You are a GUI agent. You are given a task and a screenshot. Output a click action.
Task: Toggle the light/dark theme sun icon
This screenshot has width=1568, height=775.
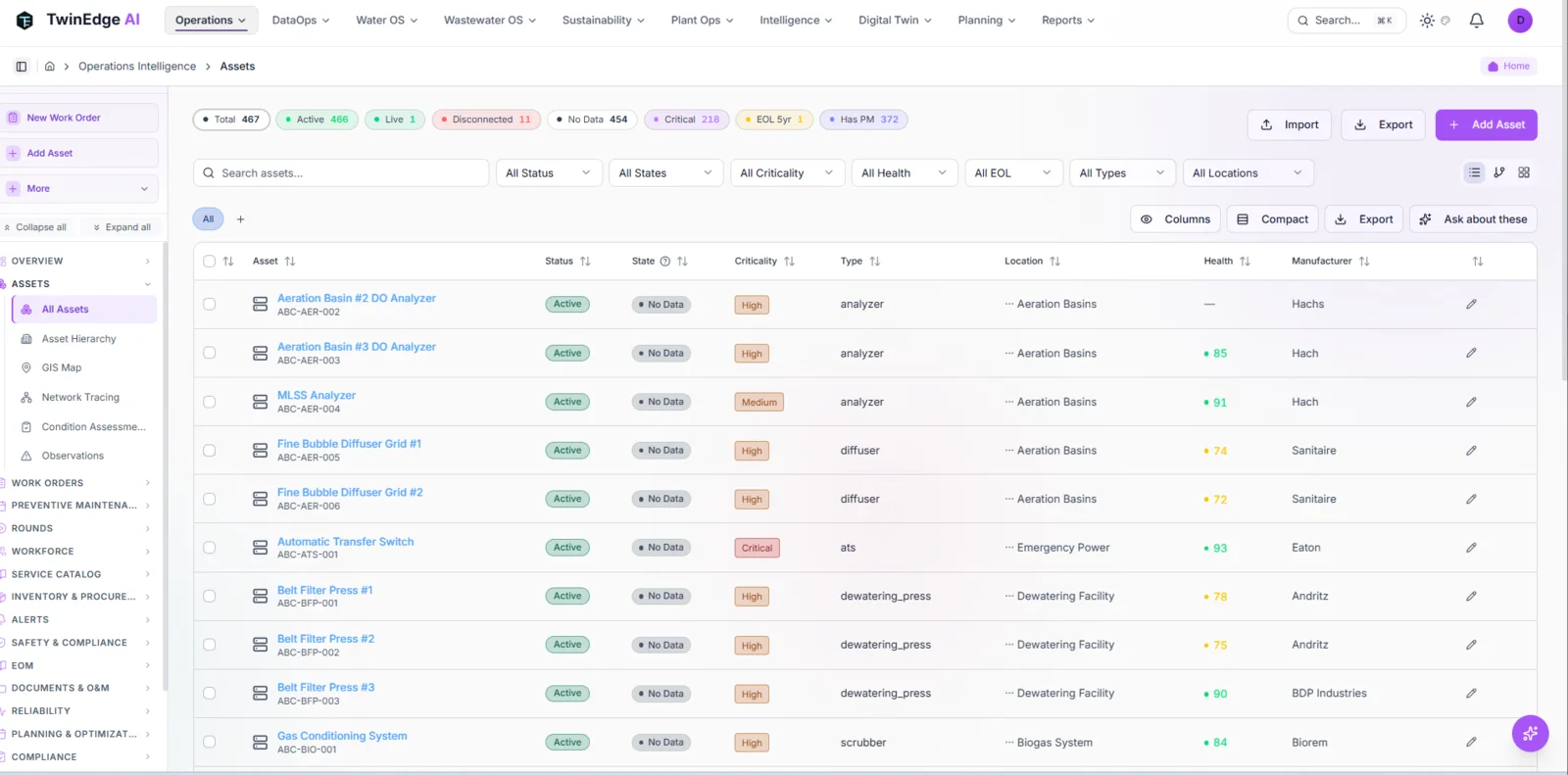[1427, 20]
